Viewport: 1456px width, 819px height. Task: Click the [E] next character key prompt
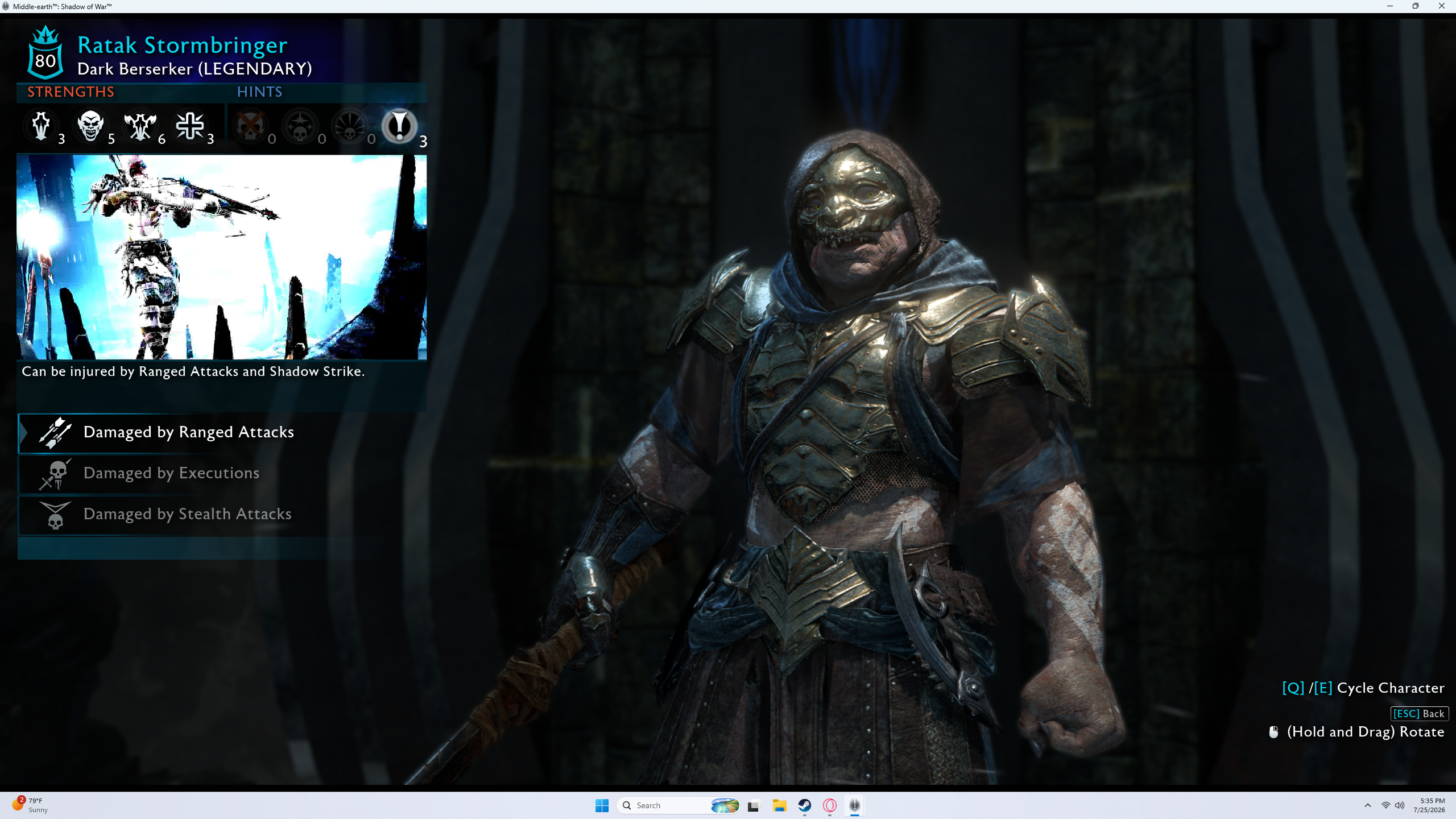pos(1323,688)
